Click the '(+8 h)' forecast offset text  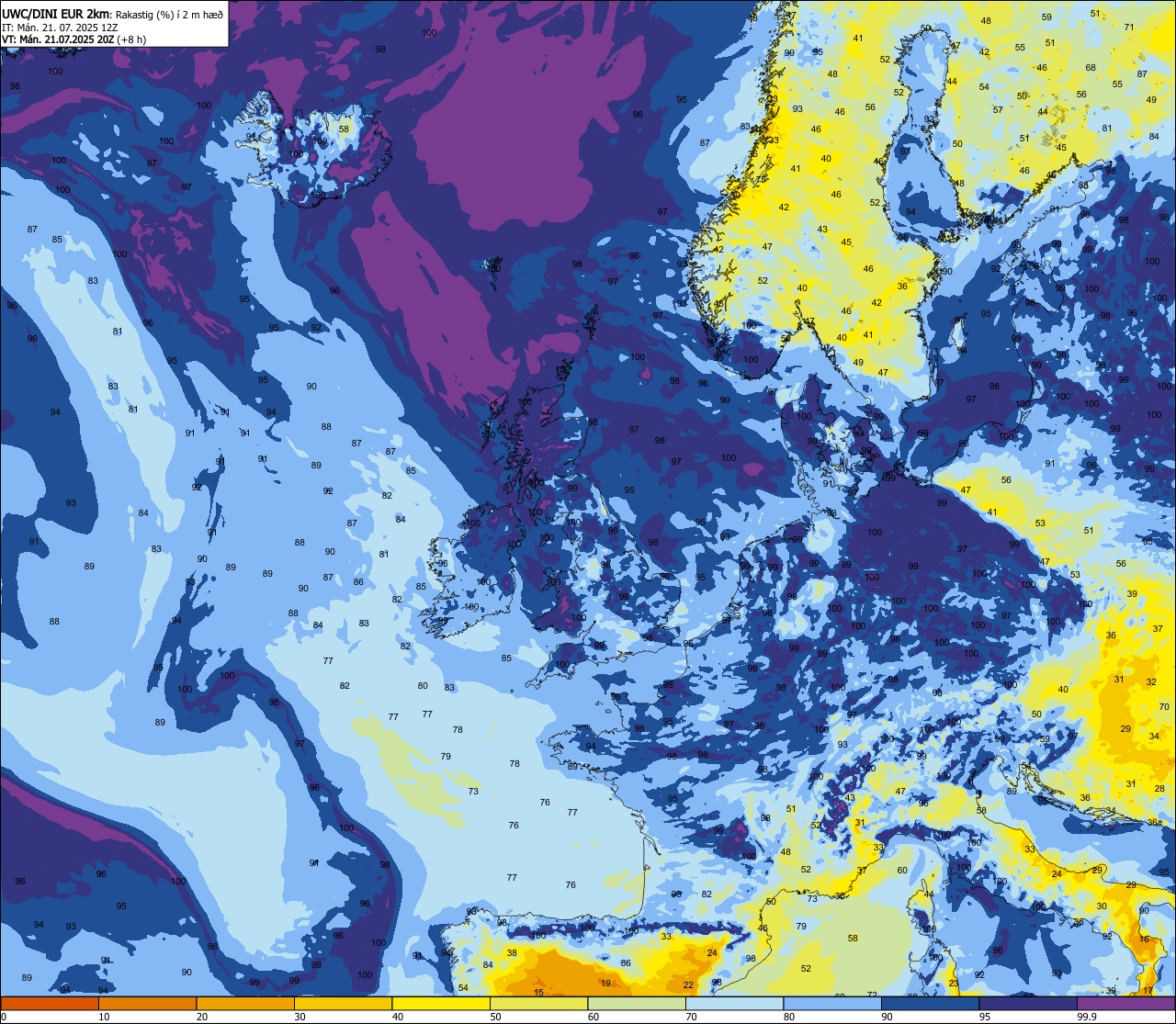pos(132,39)
